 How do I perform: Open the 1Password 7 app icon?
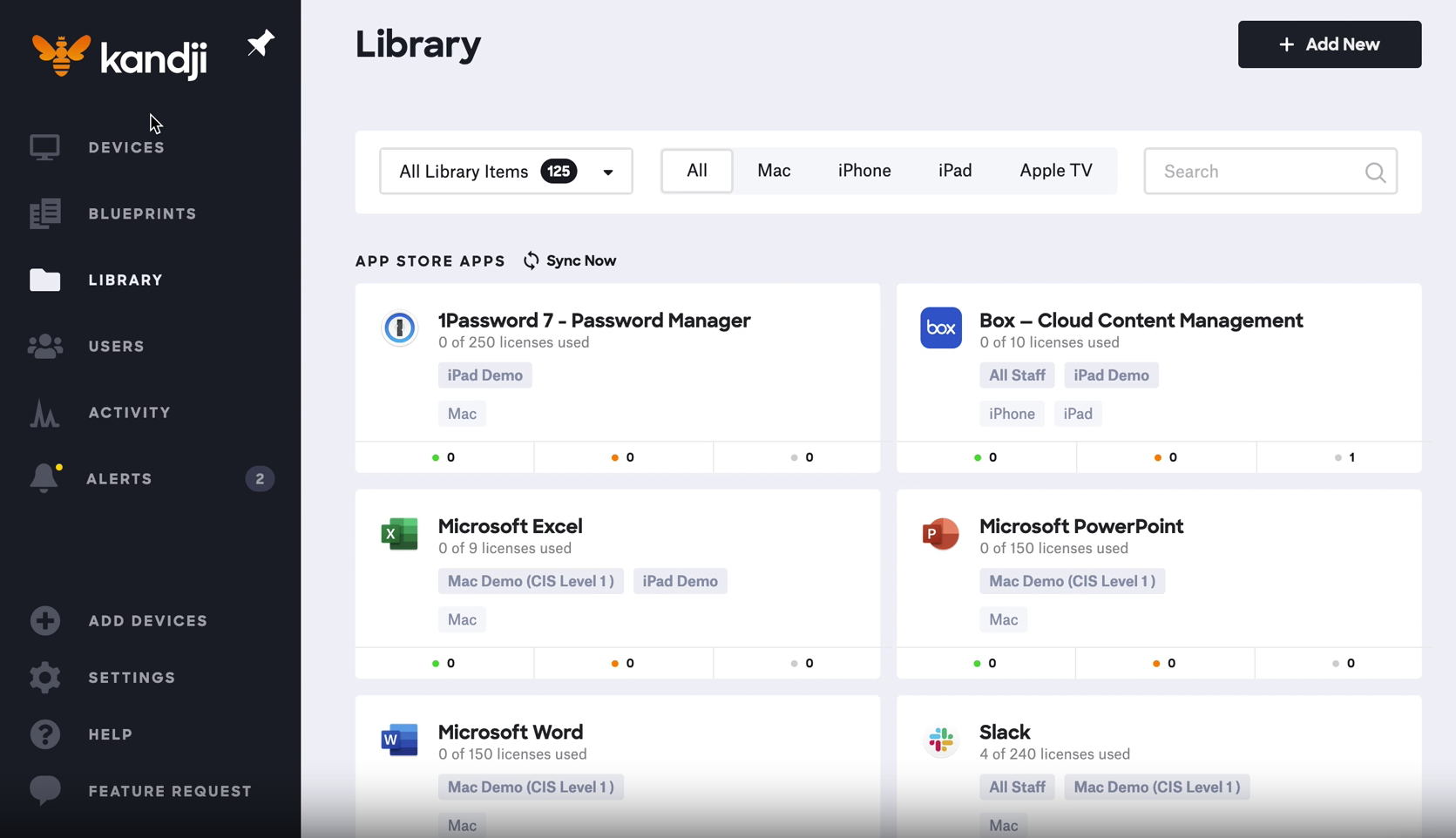point(400,328)
